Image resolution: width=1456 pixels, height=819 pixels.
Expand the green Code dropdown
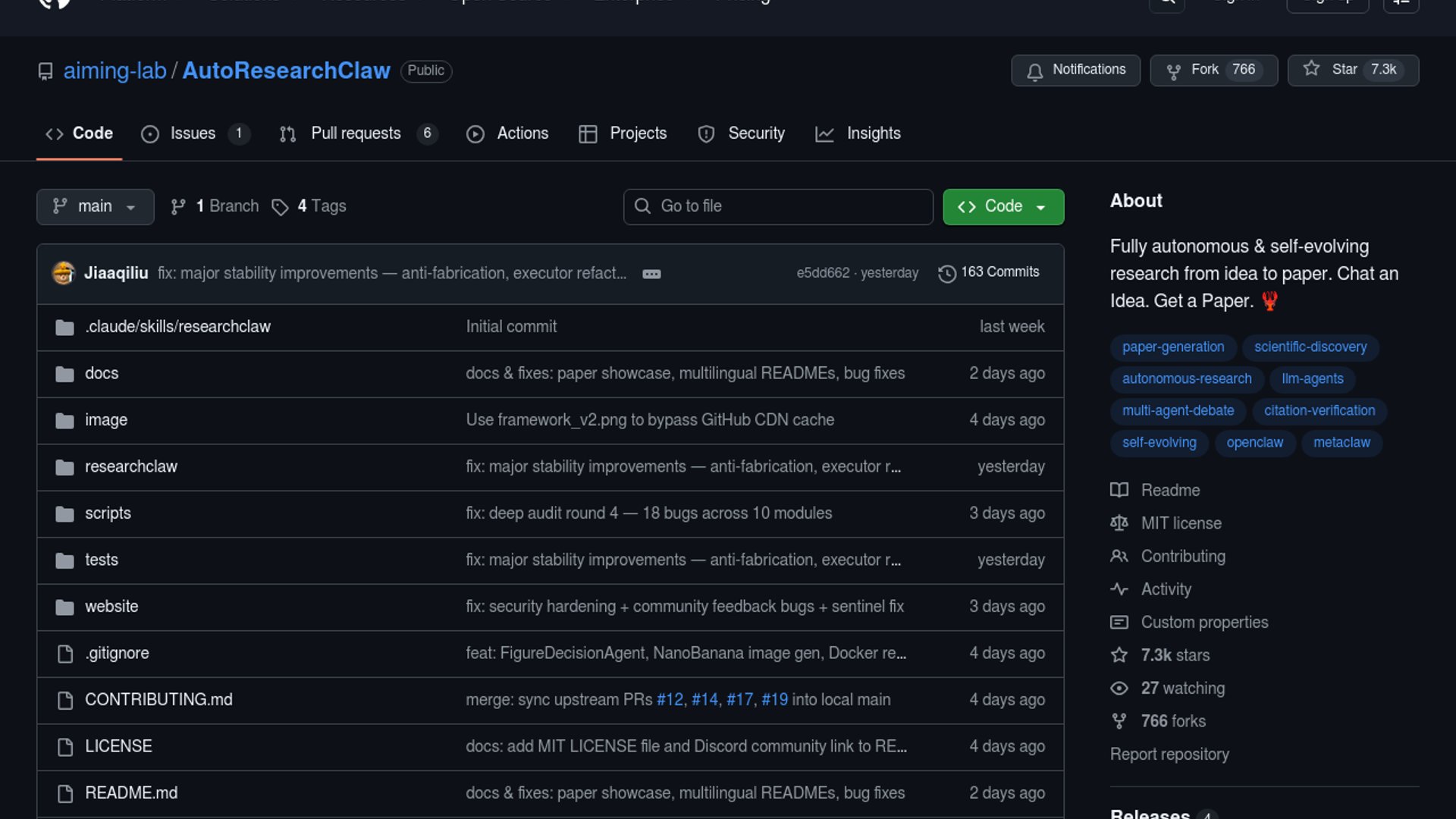pyautogui.click(x=1003, y=206)
